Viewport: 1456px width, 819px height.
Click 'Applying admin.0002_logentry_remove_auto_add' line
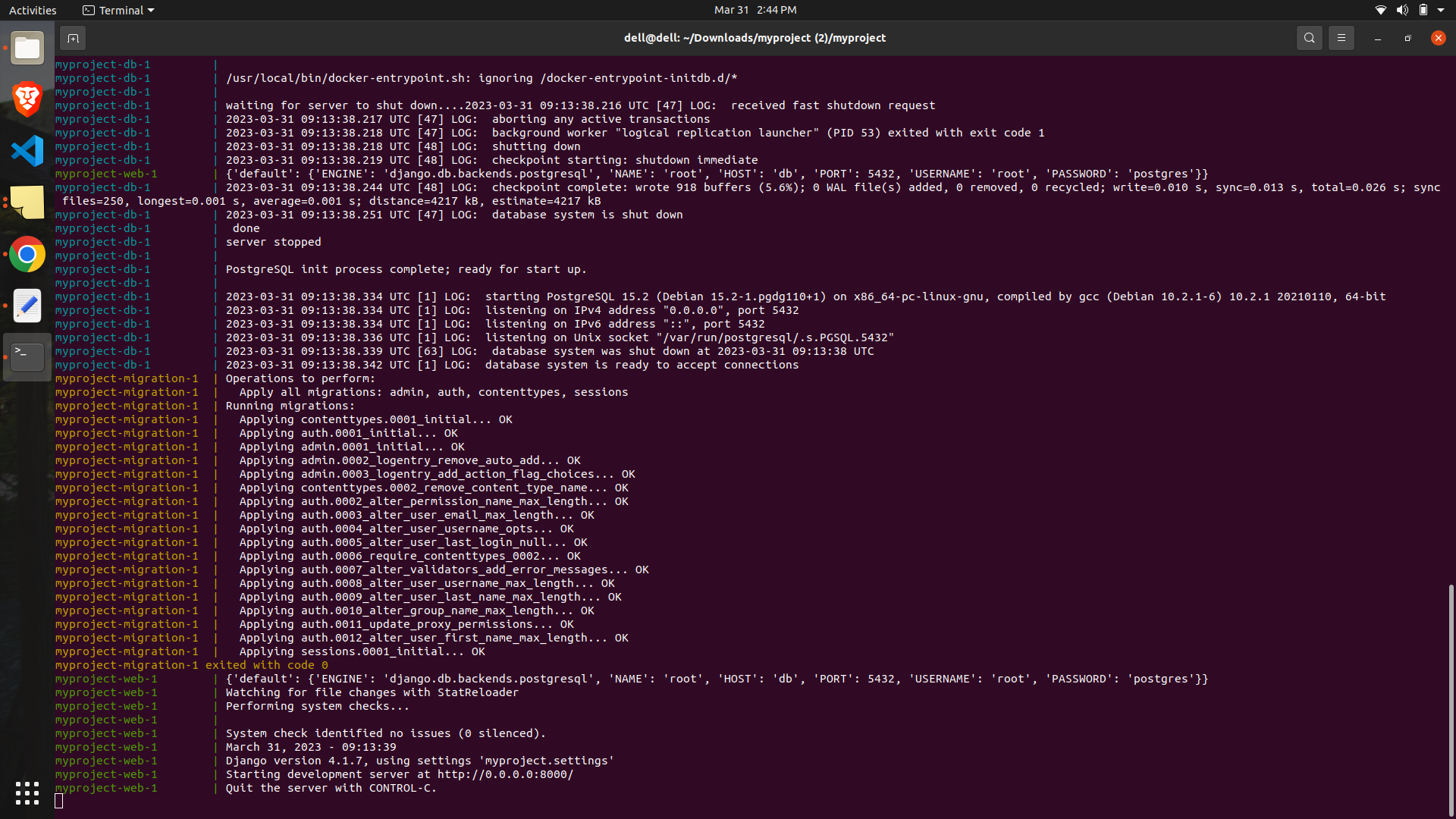(409, 460)
